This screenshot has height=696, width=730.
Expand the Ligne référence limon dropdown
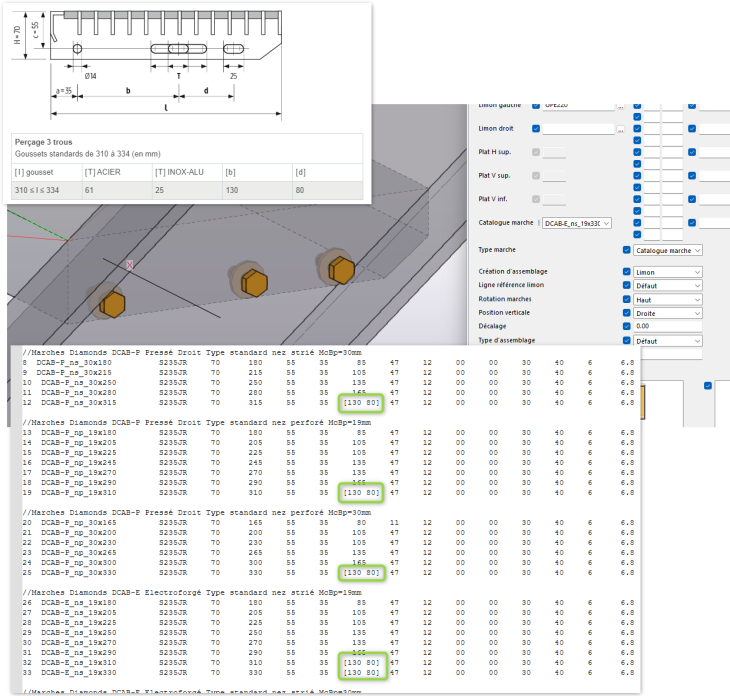[668, 285]
